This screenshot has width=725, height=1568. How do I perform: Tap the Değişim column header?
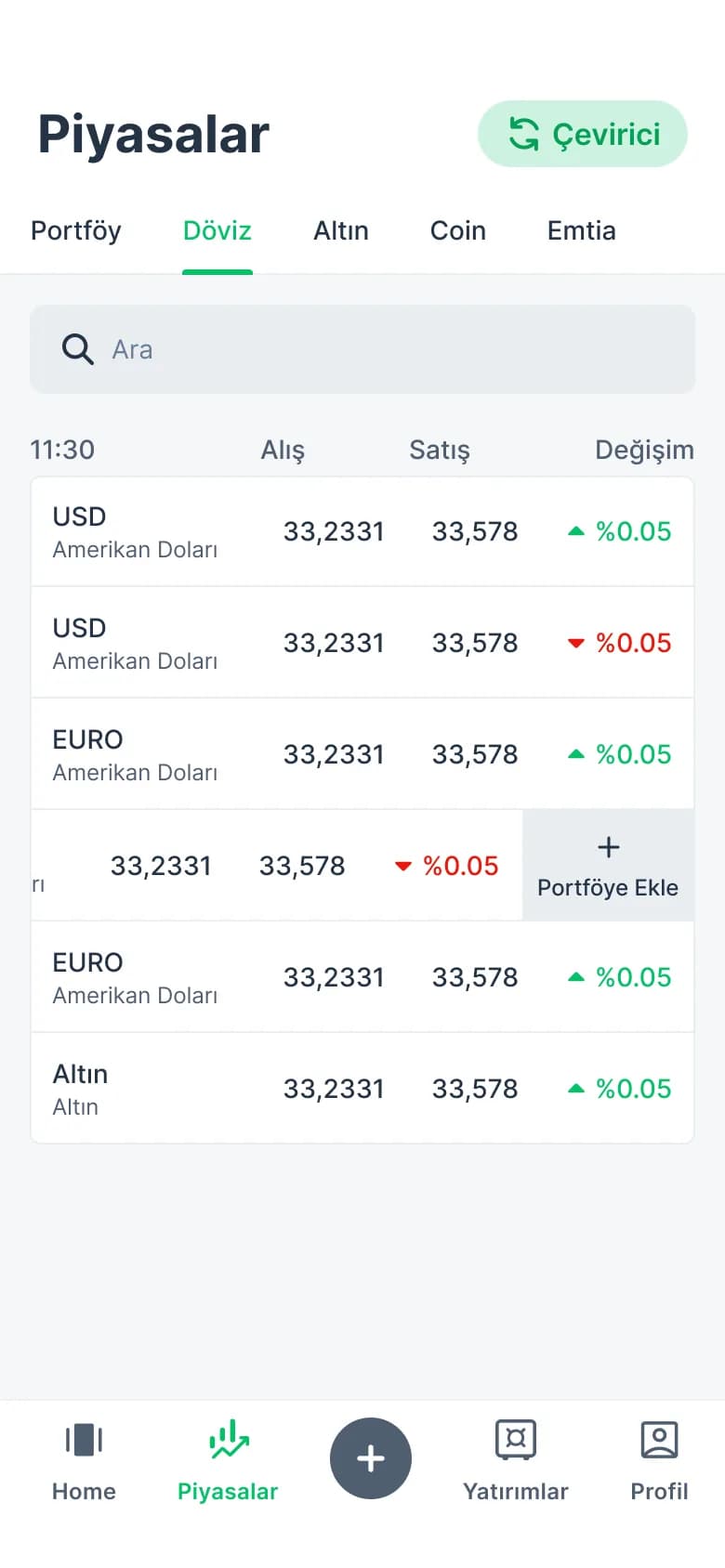pyautogui.click(x=644, y=450)
